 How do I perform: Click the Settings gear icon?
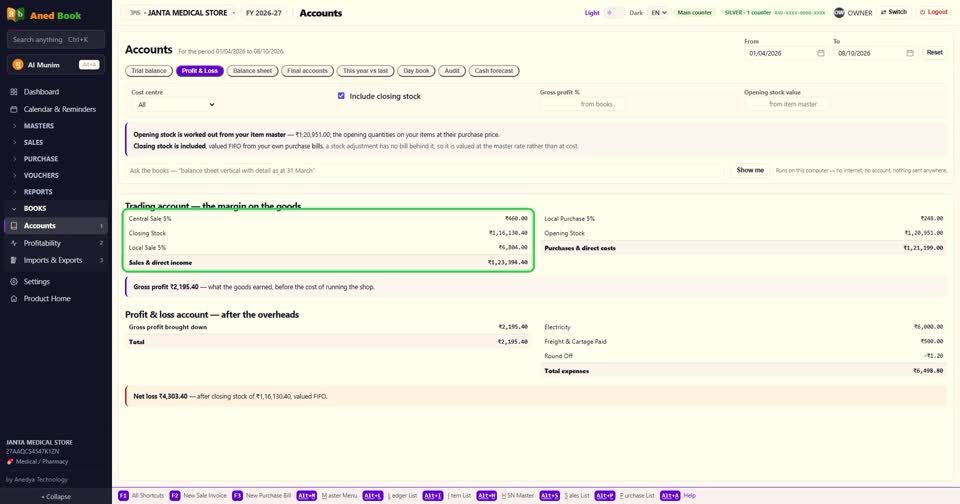(x=13, y=282)
